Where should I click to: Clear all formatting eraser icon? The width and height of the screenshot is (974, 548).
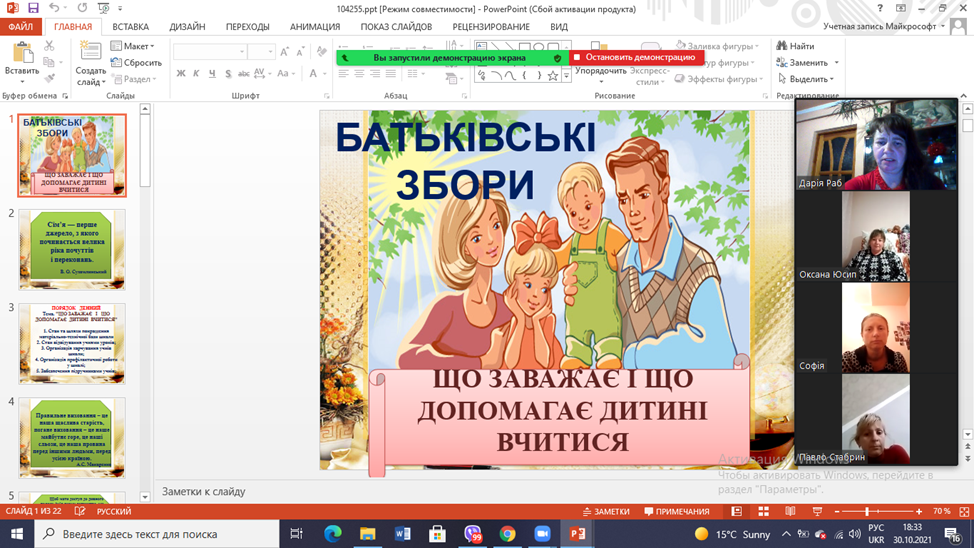pyautogui.click(x=321, y=52)
